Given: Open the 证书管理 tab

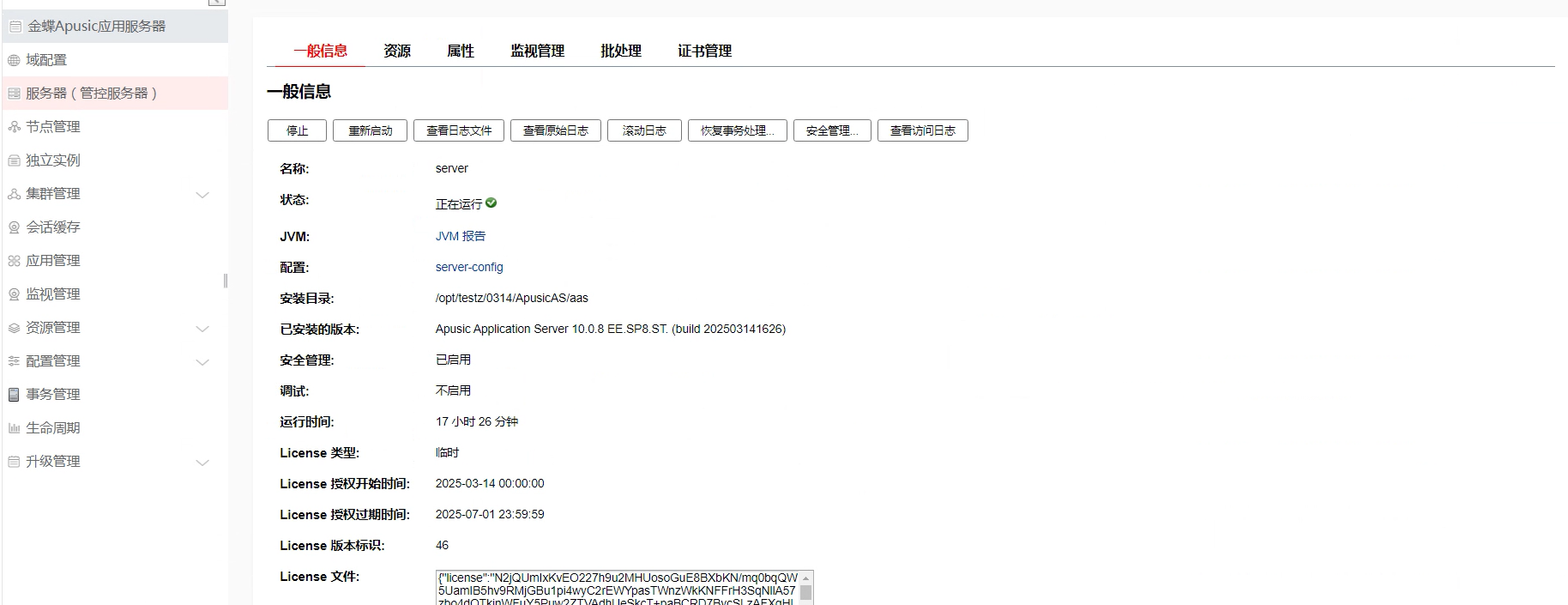Looking at the screenshot, I should 704,51.
